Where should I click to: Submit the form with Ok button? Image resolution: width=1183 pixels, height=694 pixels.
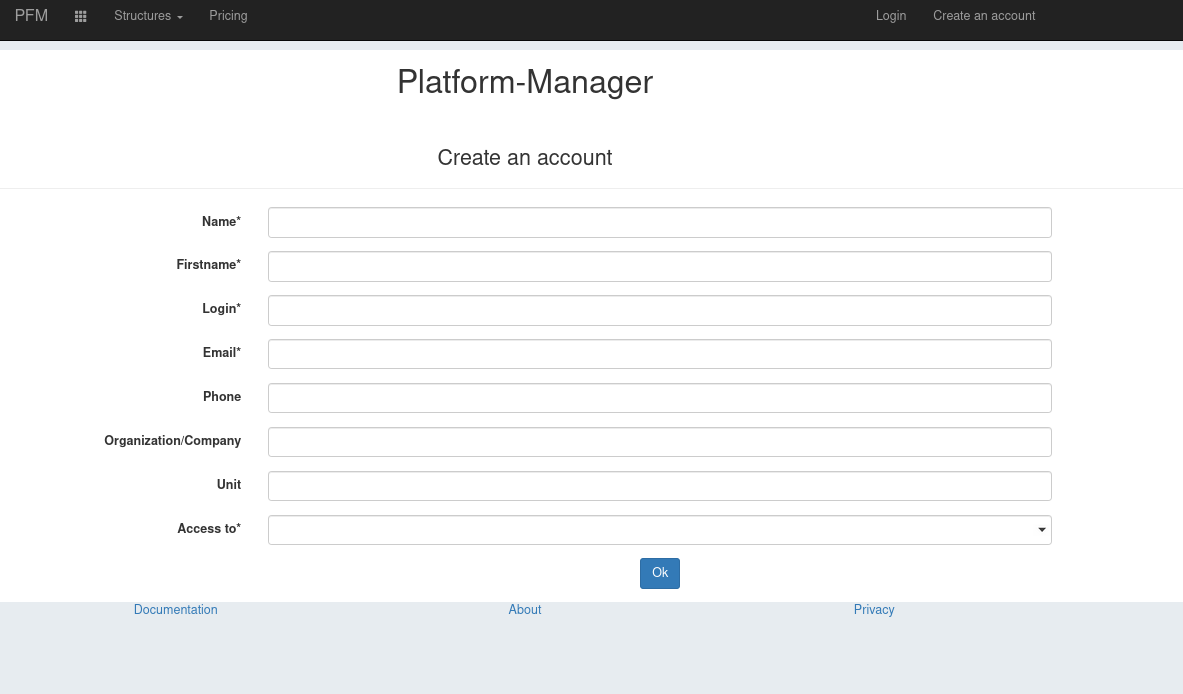(x=659, y=573)
